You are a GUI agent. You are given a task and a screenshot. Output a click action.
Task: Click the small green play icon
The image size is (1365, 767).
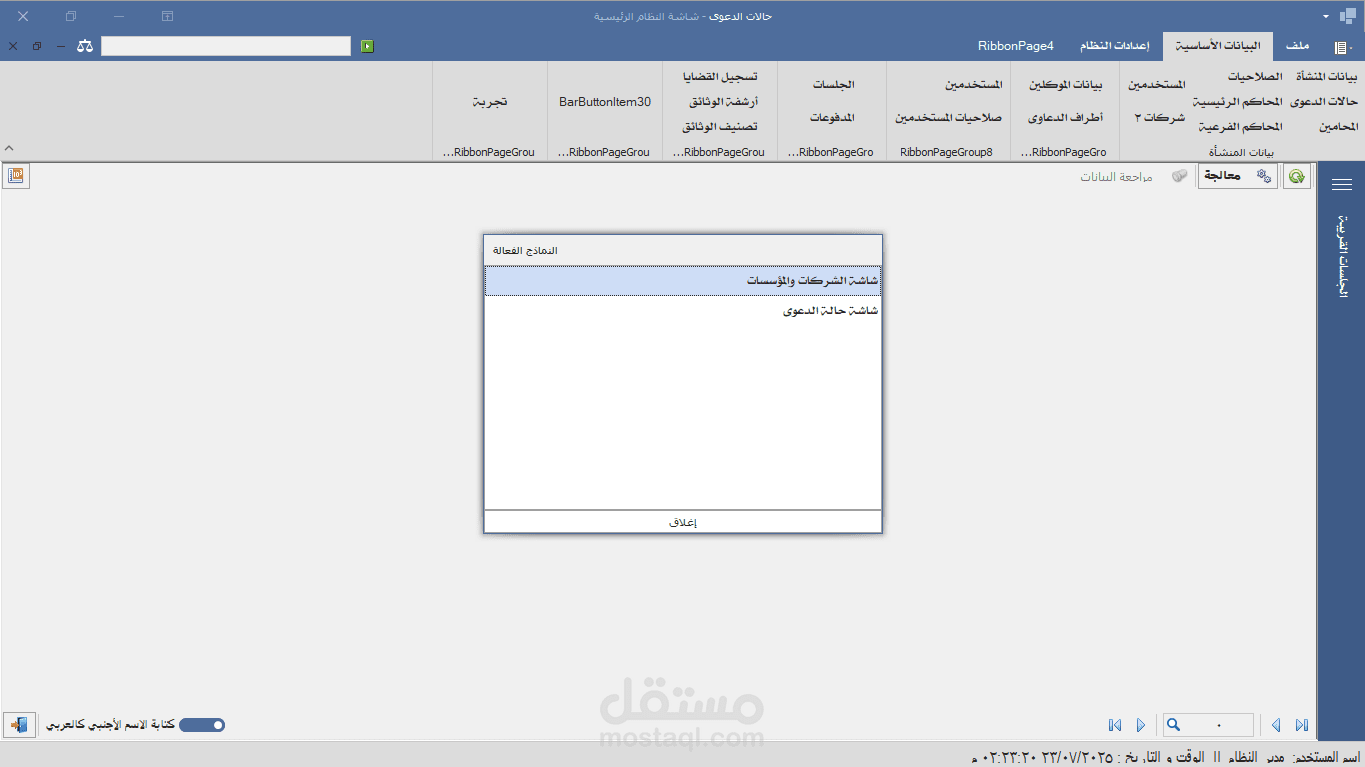367,46
